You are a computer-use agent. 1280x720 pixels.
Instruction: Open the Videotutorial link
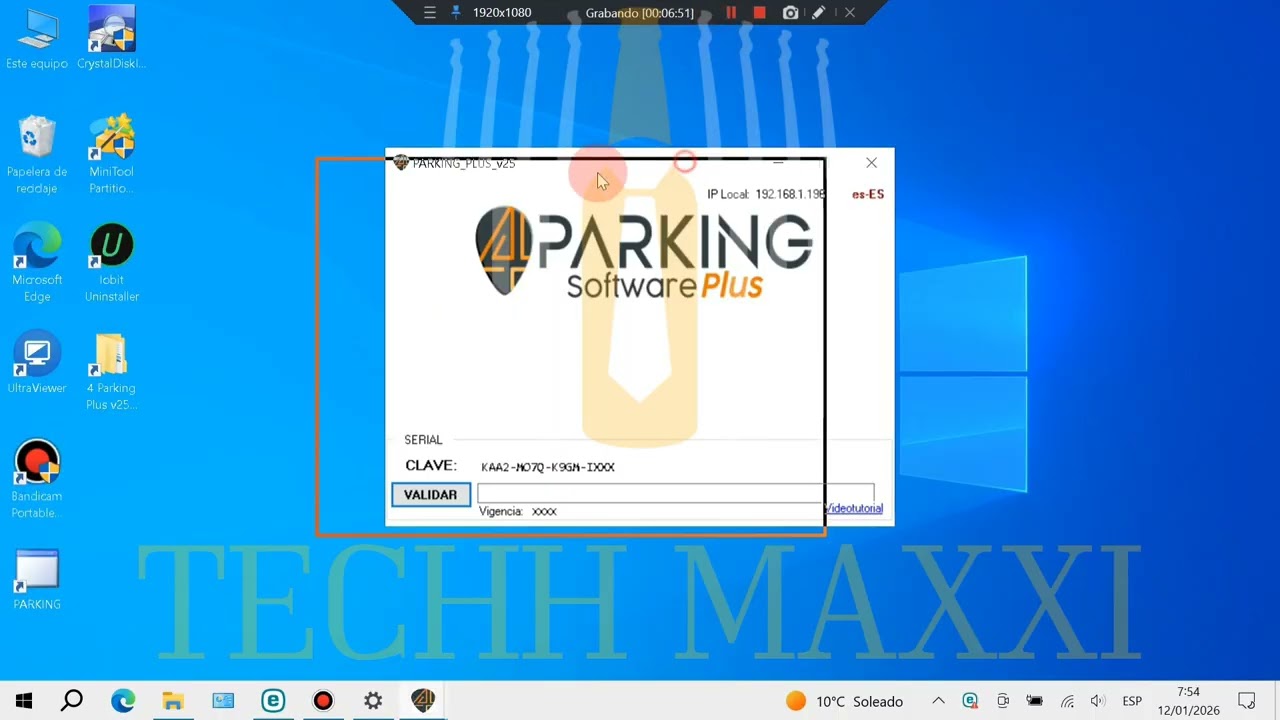(x=853, y=509)
